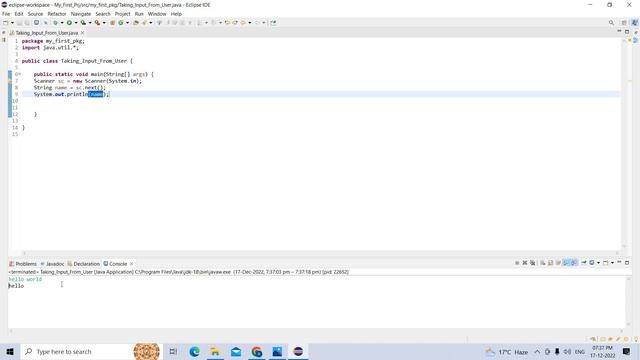
Task: Toggle console Scroll Lock
Action: pyautogui.click(x=551, y=263)
